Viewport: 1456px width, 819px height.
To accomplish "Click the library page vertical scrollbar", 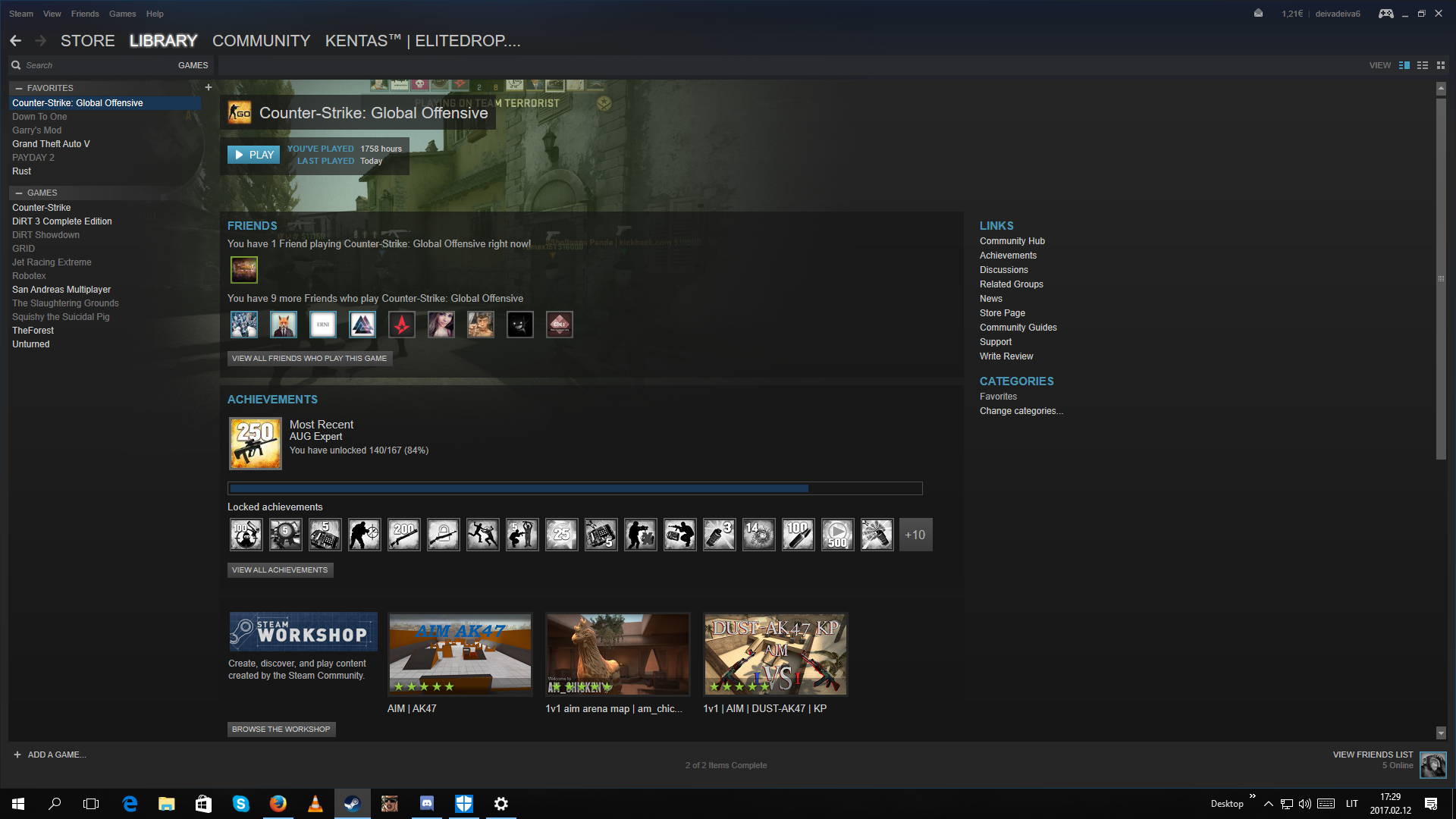I will pyautogui.click(x=1441, y=279).
